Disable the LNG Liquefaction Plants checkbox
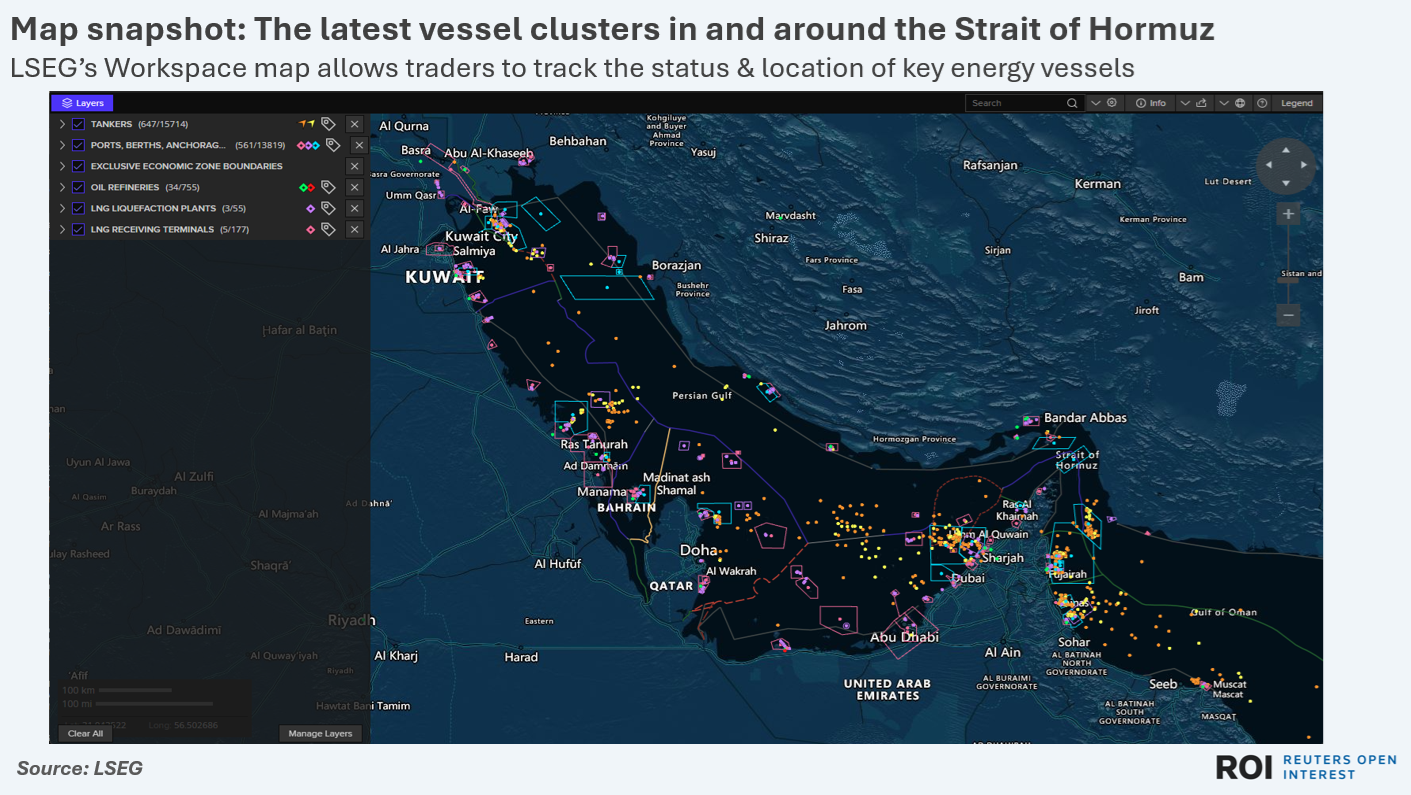Viewport: 1411px width, 795px height. point(78,208)
